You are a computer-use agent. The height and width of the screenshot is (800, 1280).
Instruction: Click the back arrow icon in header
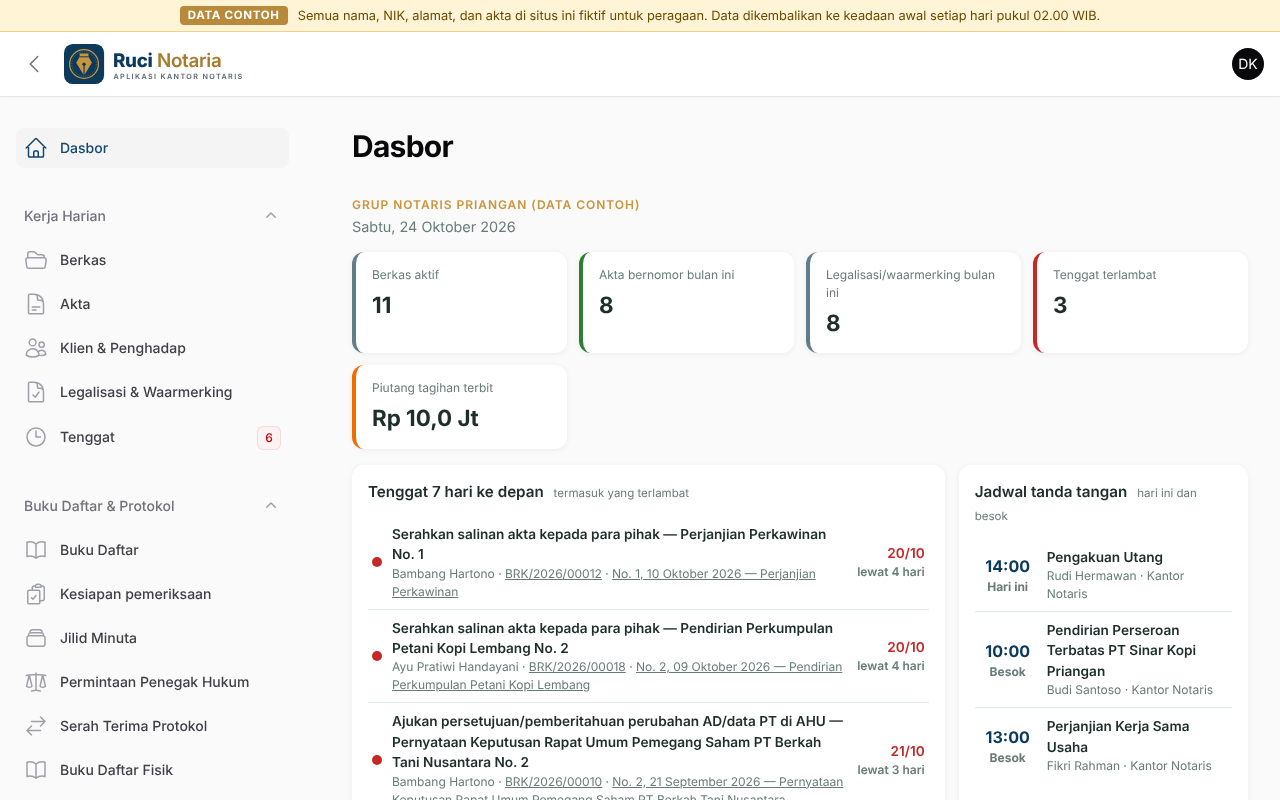pyautogui.click(x=34, y=64)
